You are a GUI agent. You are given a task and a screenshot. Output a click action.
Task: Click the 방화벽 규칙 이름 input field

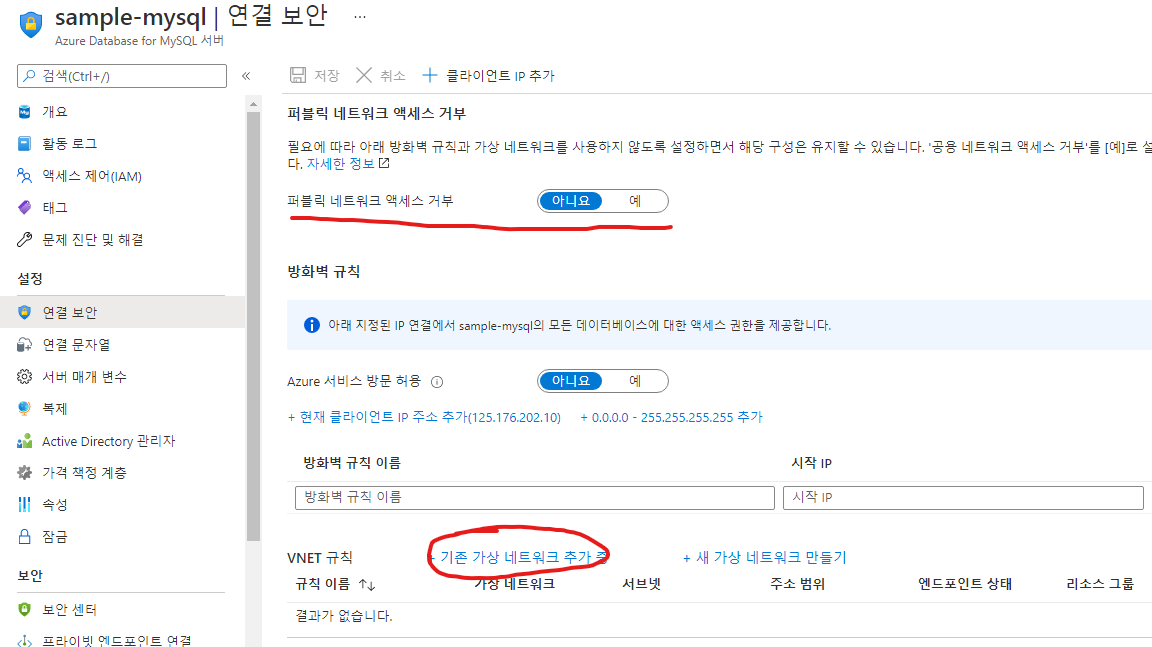(535, 497)
